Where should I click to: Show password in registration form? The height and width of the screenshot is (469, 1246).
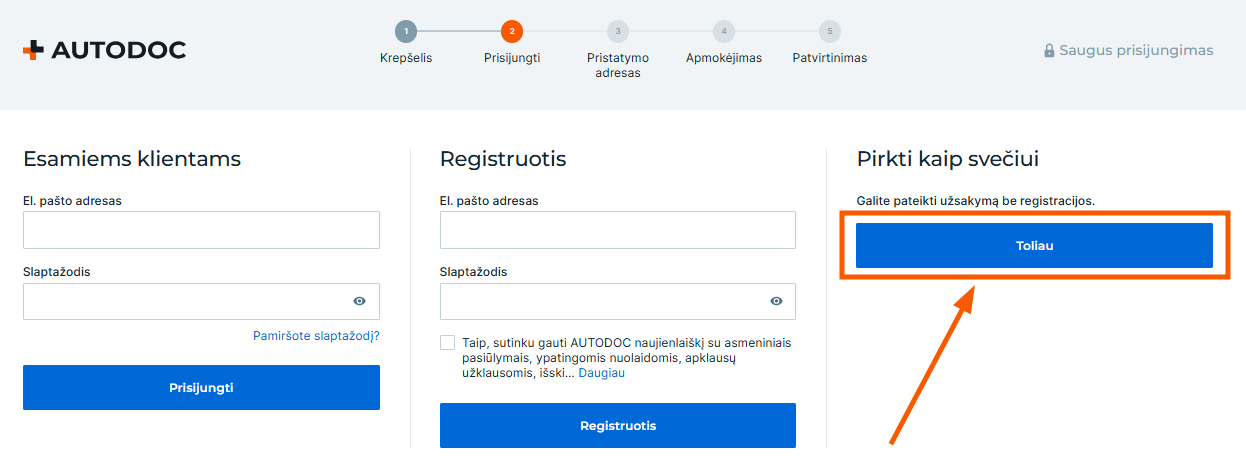pyautogui.click(x=776, y=301)
